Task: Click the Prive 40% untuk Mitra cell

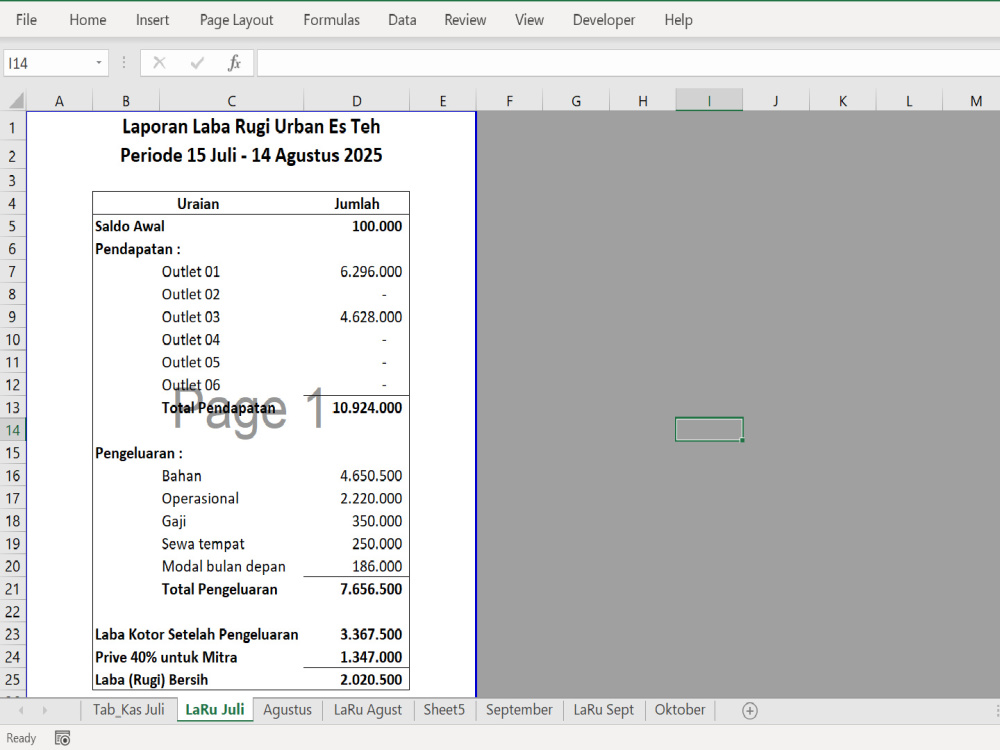Action: pos(166,658)
